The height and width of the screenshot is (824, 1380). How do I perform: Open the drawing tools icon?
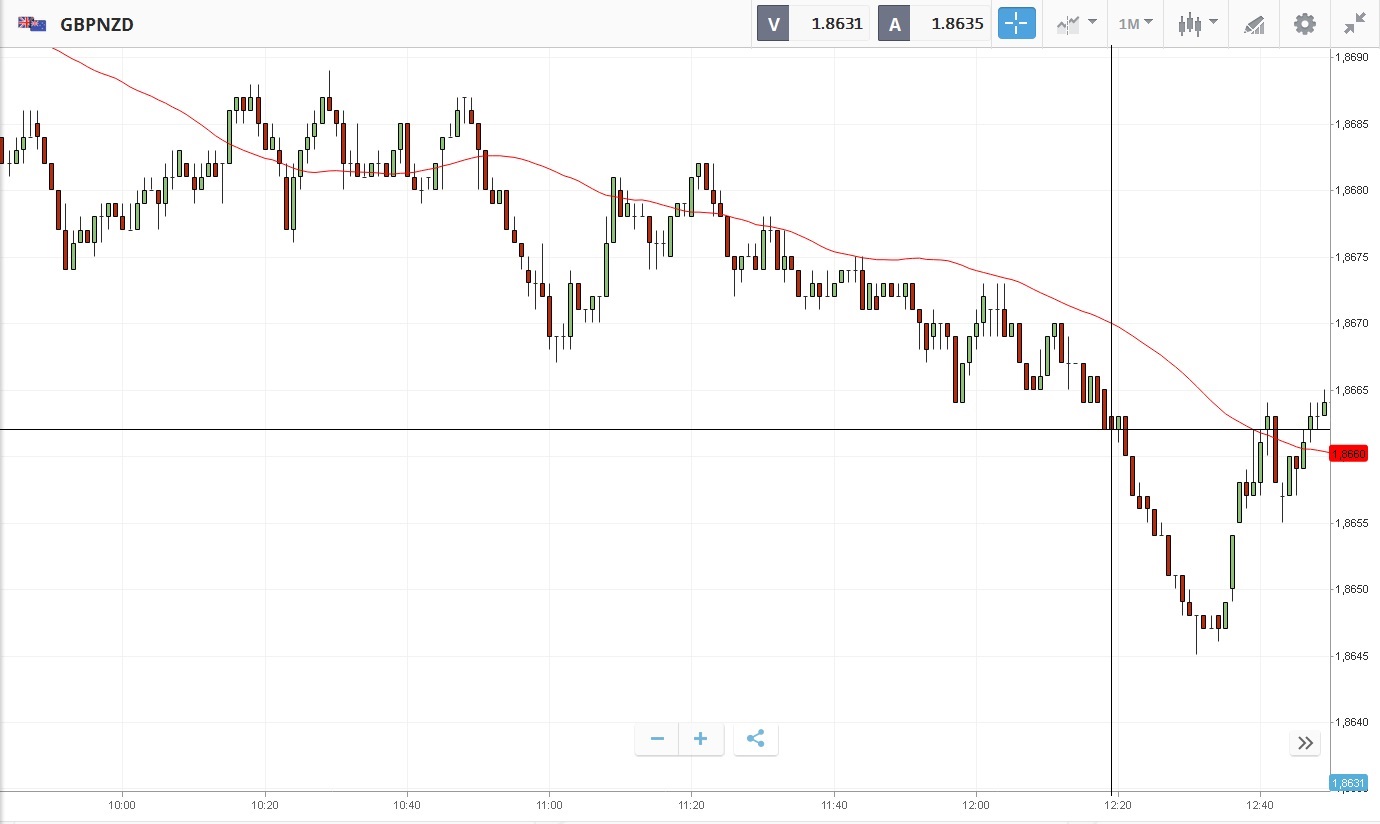pyautogui.click(x=1254, y=24)
